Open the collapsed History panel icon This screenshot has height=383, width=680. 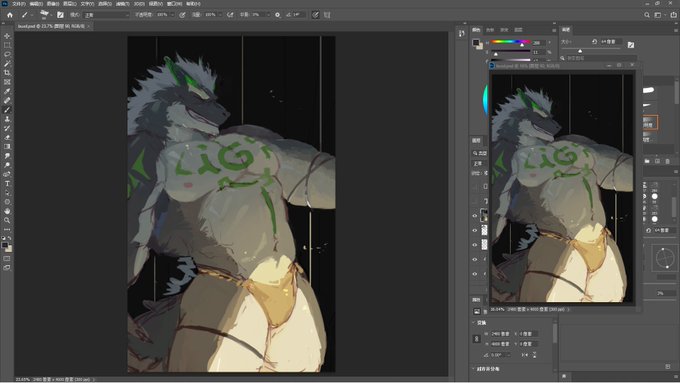(x=461, y=33)
